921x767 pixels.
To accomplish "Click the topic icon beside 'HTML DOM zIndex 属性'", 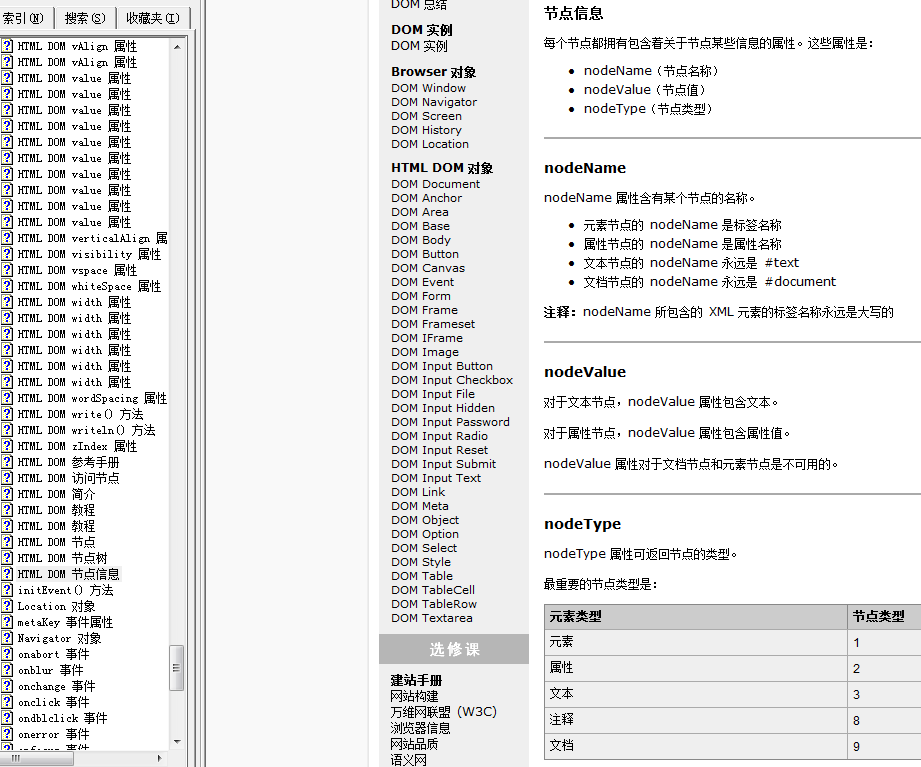I will click(7, 446).
